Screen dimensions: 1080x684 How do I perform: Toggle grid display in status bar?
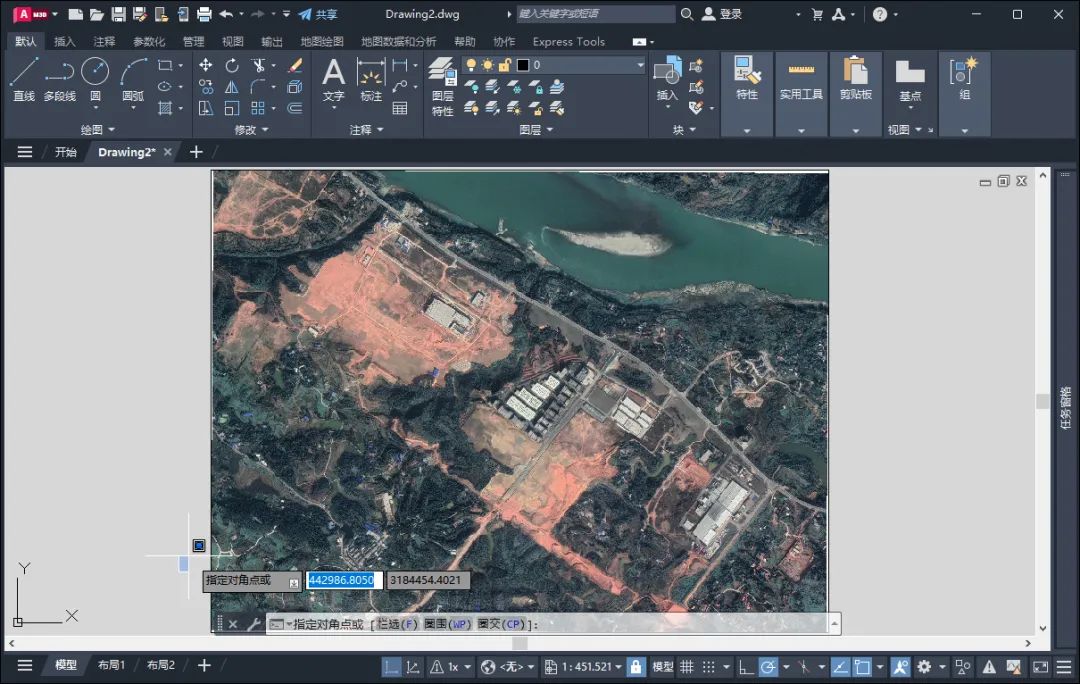[x=687, y=666]
